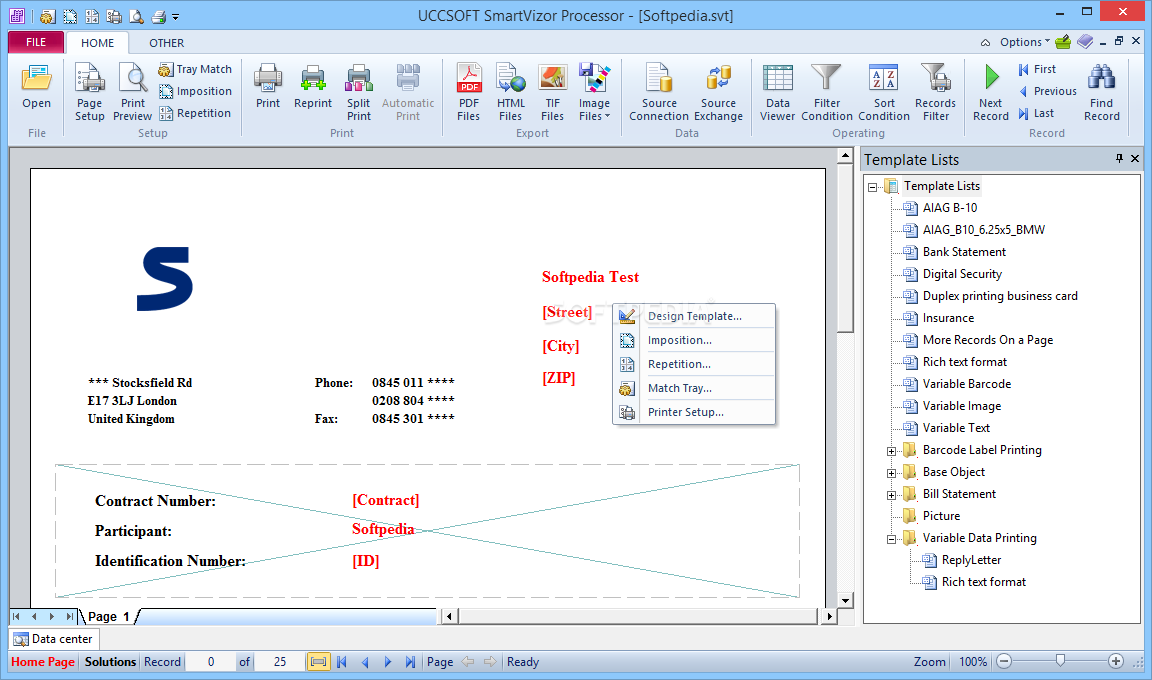This screenshot has width=1152, height=680.
Task: Open the Image Files dropdown
Action: coord(594,93)
